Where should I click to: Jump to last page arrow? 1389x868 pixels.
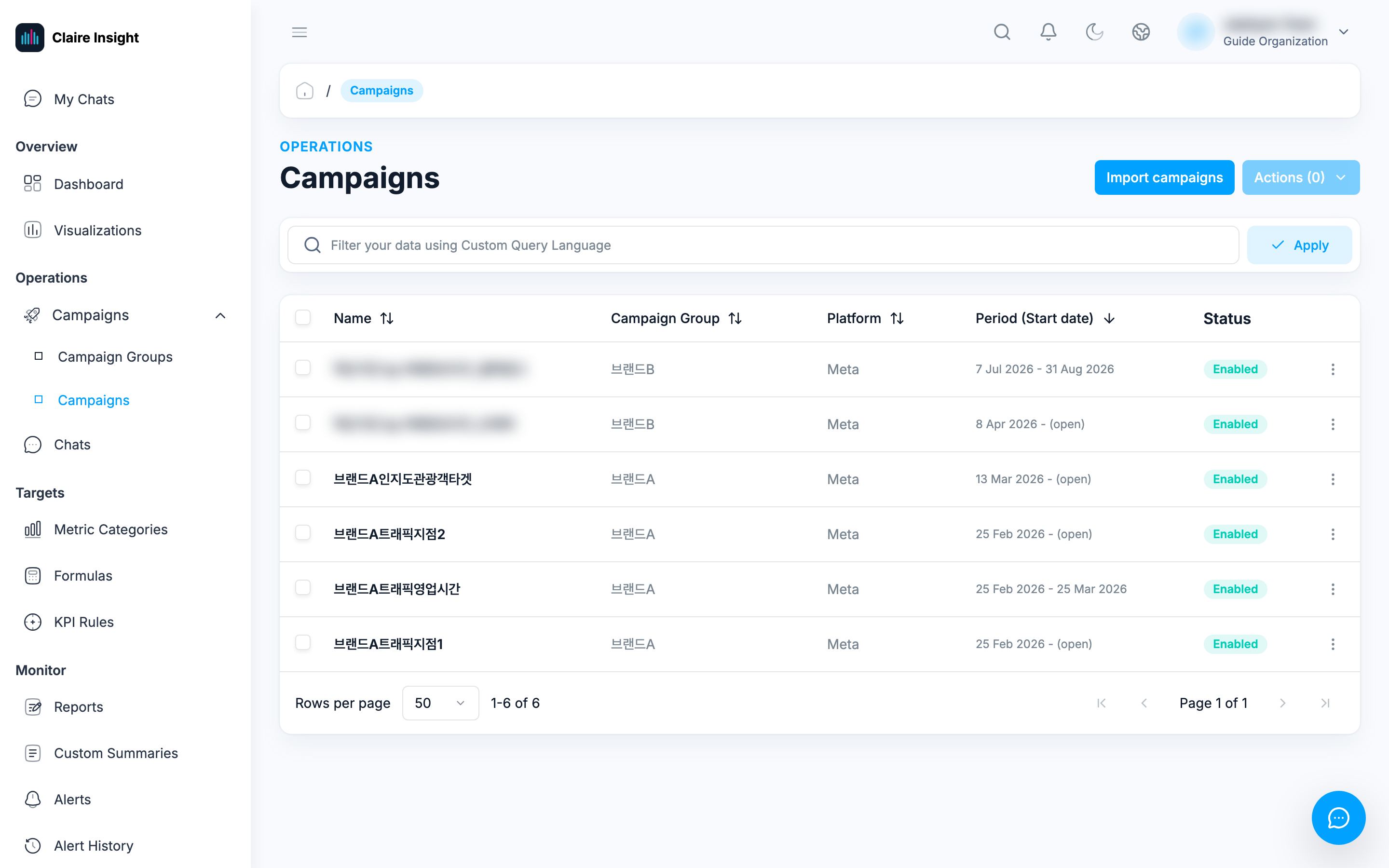[x=1325, y=703]
